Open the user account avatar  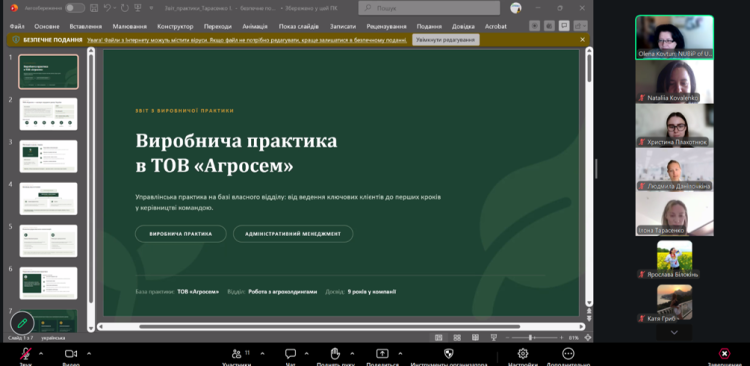pyautogui.click(x=516, y=8)
